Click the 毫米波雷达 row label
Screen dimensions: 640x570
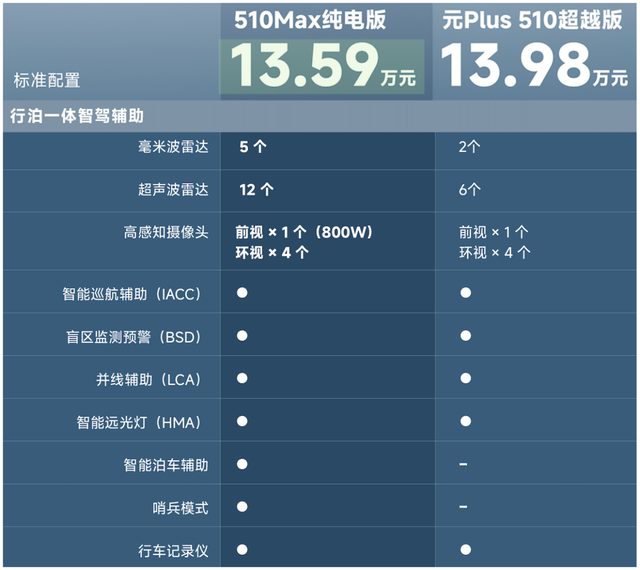(x=173, y=147)
